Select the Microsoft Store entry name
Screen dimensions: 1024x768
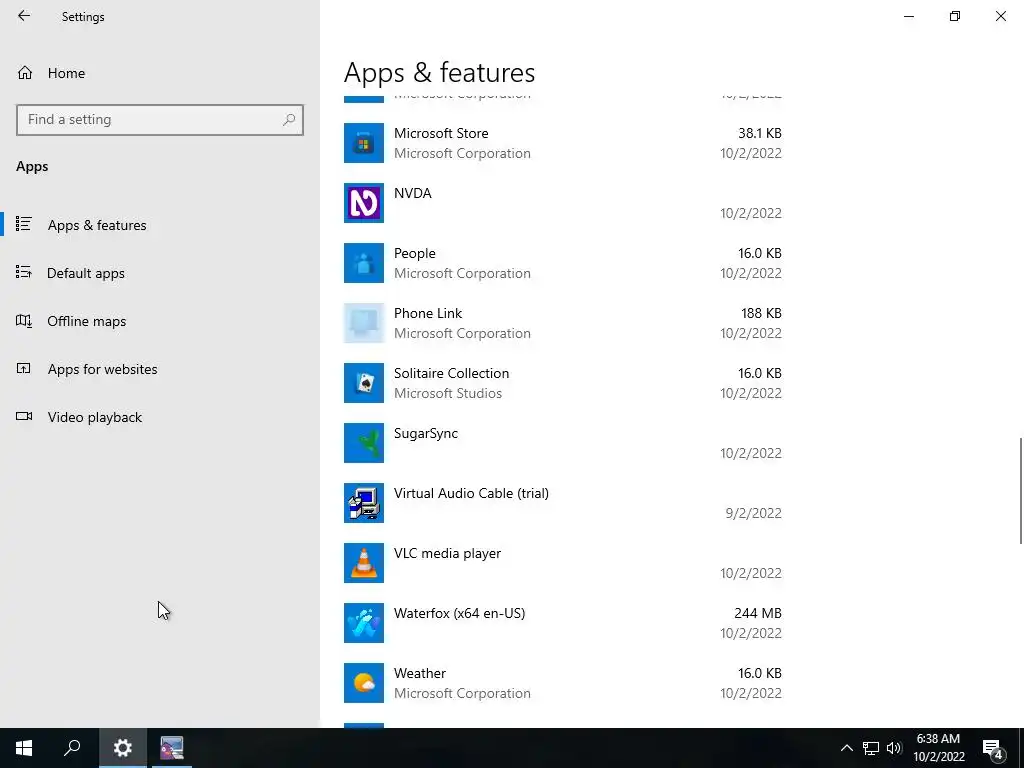point(441,133)
